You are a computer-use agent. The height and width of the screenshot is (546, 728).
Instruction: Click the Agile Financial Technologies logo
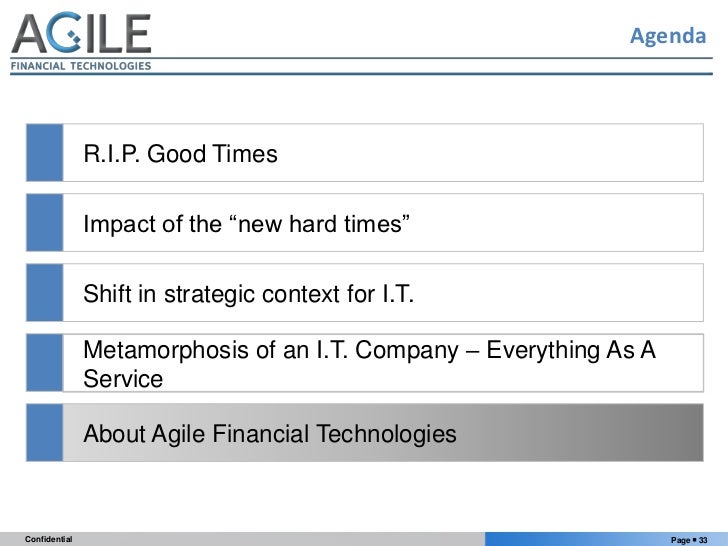pyautogui.click(x=81, y=42)
